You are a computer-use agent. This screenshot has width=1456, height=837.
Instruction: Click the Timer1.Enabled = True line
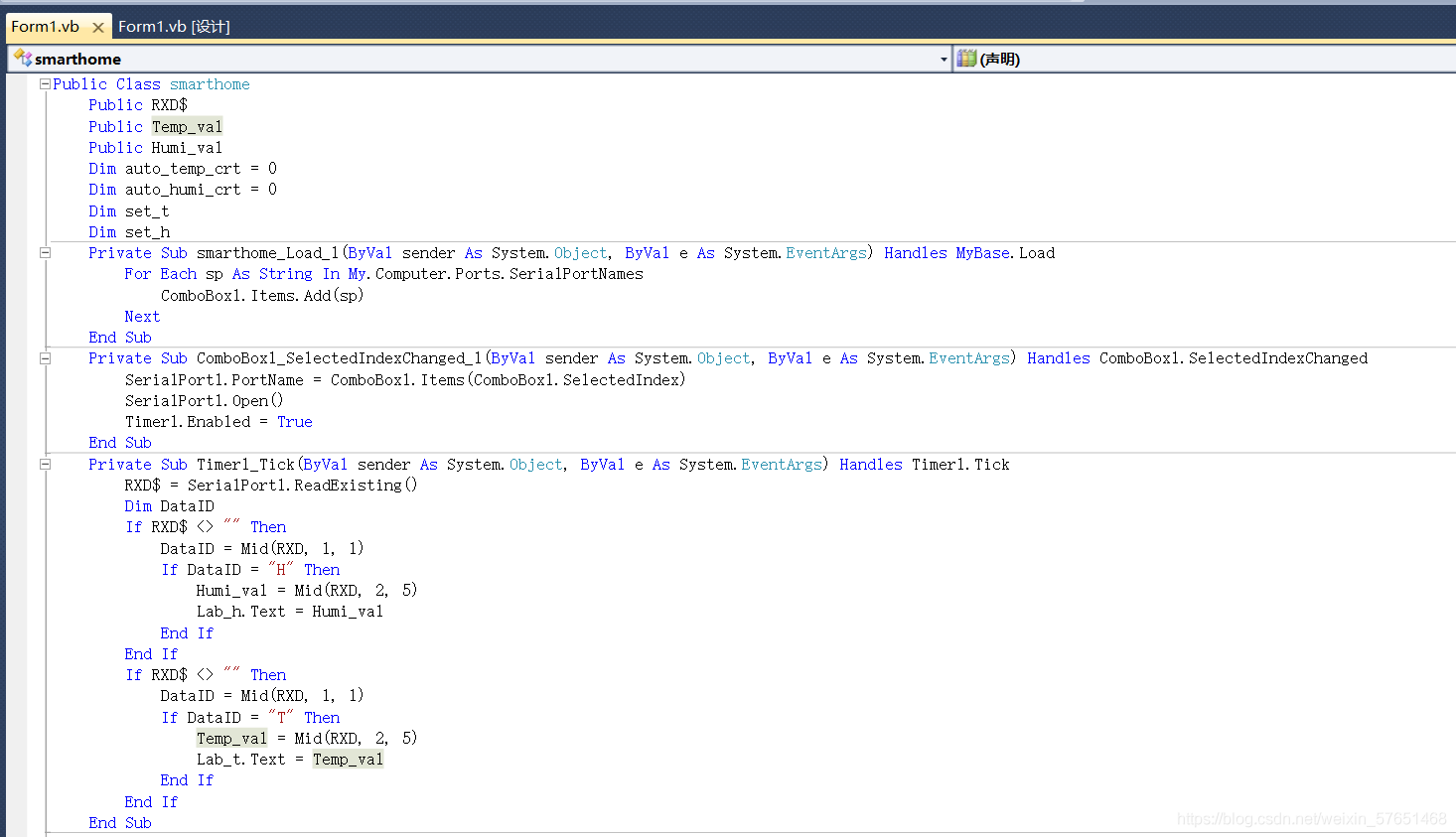pyautogui.click(x=218, y=422)
